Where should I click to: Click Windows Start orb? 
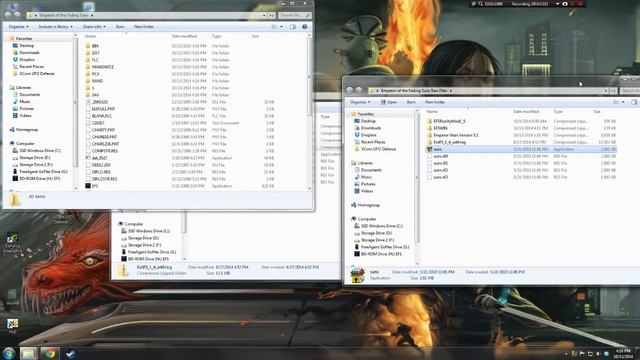8,353
